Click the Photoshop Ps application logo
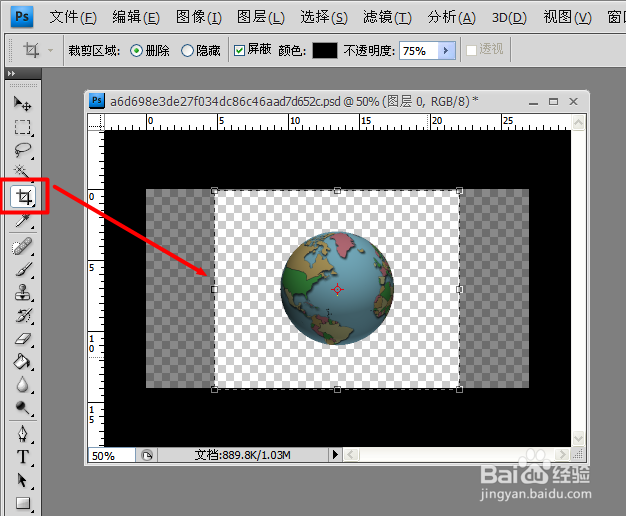 22,17
